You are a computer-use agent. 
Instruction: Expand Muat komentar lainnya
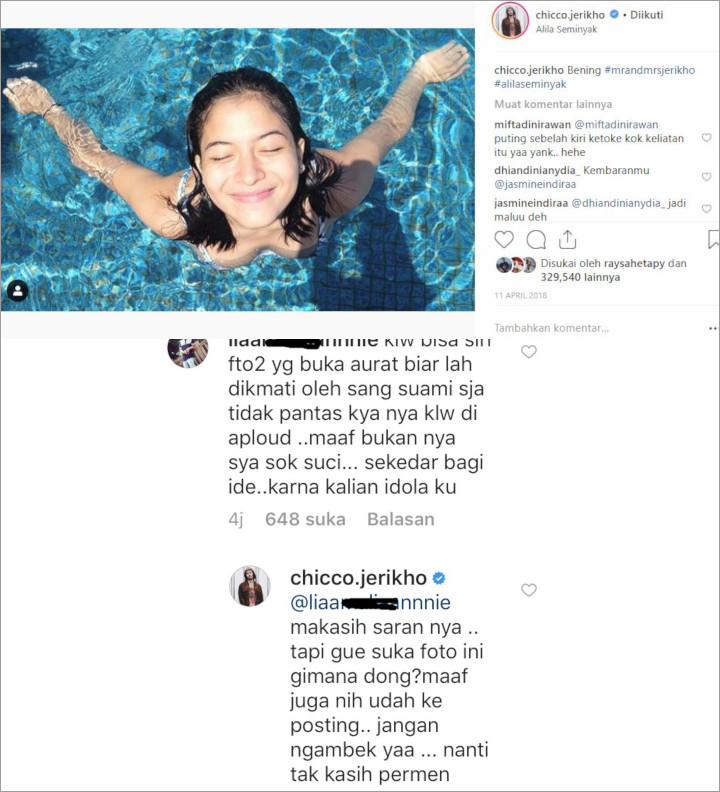click(x=553, y=104)
